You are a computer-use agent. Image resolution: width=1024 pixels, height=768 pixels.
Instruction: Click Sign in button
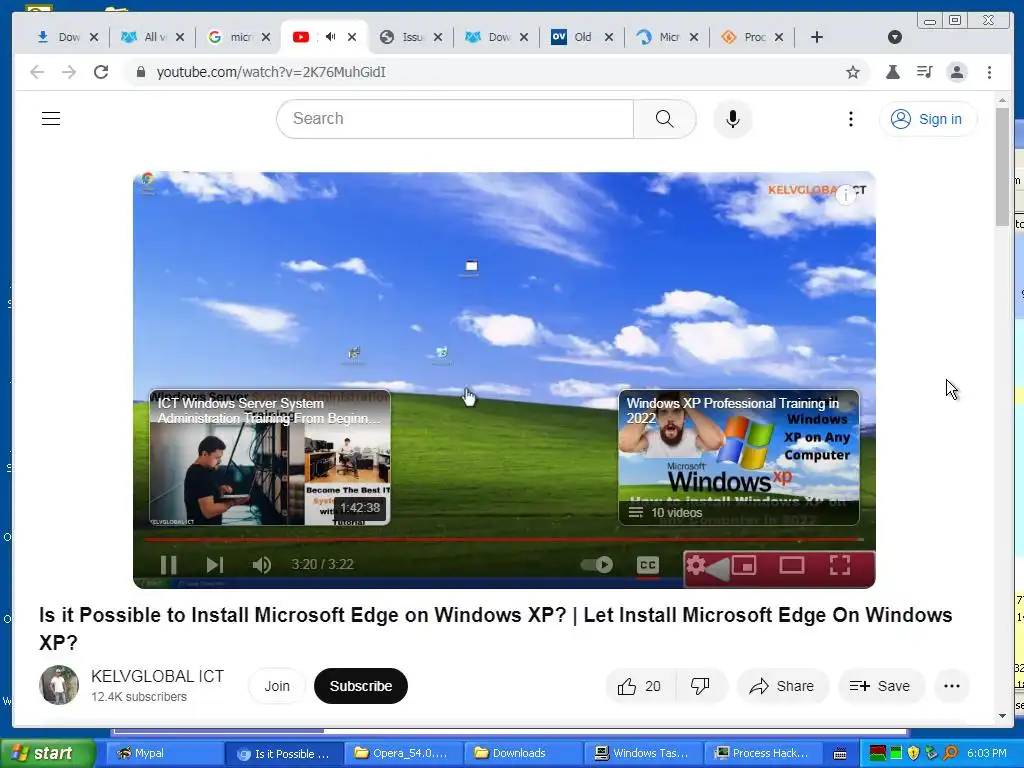point(928,119)
